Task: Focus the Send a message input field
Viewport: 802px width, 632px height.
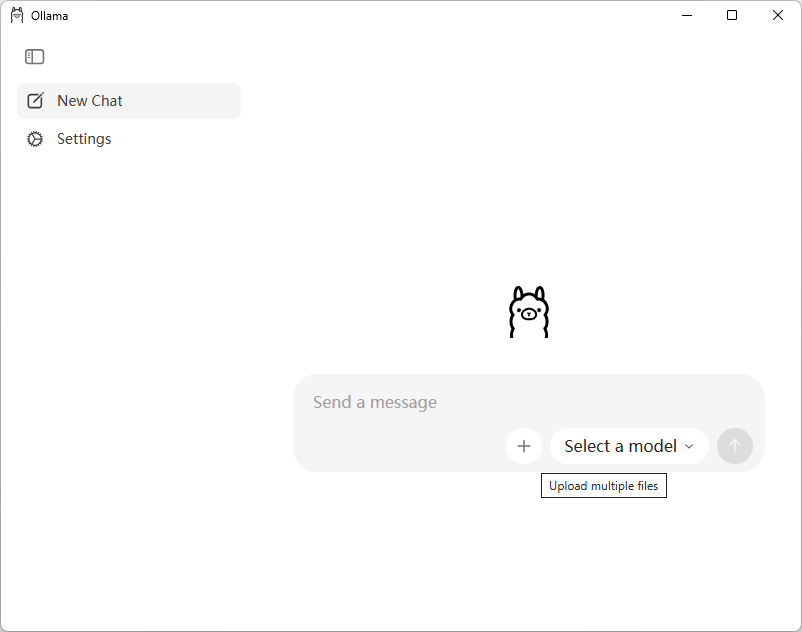Action: (528, 402)
